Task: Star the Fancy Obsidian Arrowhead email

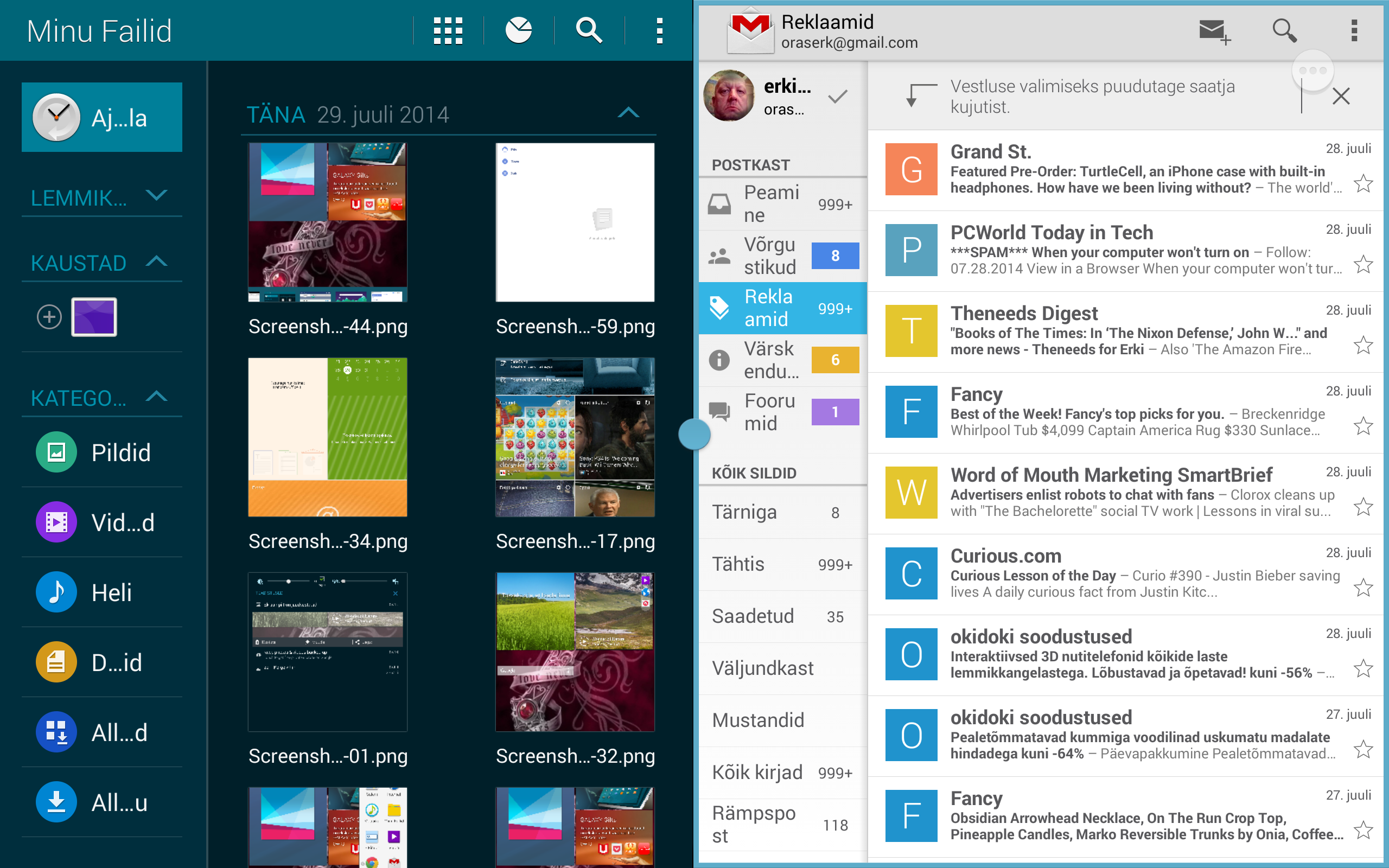Action: click(1363, 831)
